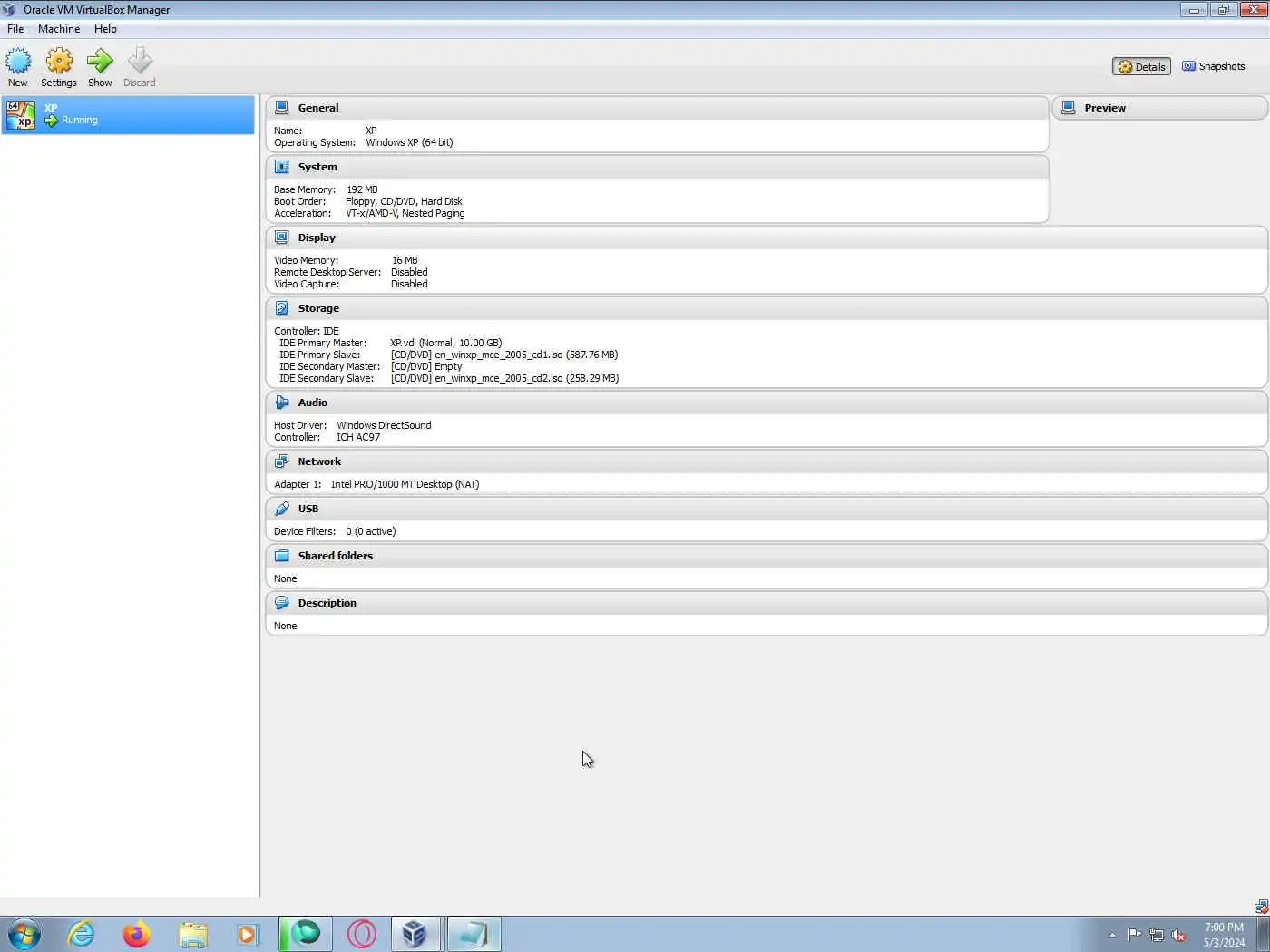The height and width of the screenshot is (952, 1270).
Task: Click the volume muted tray icon
Action: click(x=1178, y=935)
